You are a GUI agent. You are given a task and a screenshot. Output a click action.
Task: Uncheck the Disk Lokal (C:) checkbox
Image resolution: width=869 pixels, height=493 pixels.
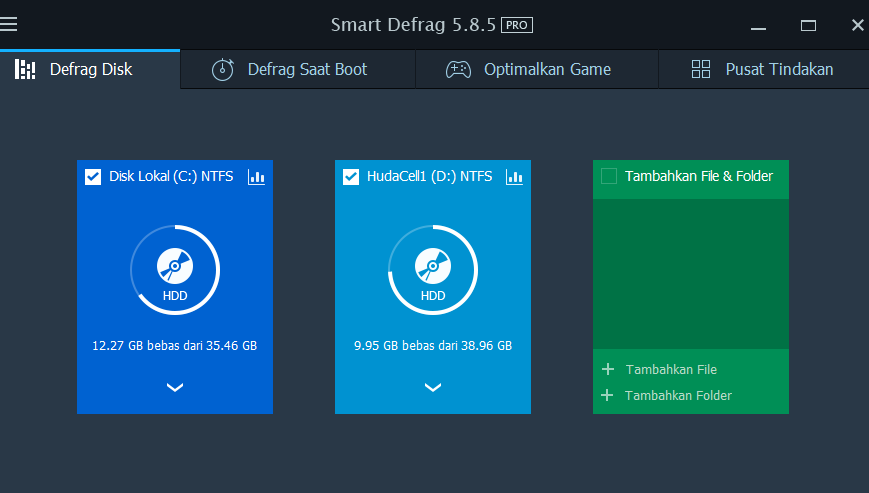click(x=93, y=177)
